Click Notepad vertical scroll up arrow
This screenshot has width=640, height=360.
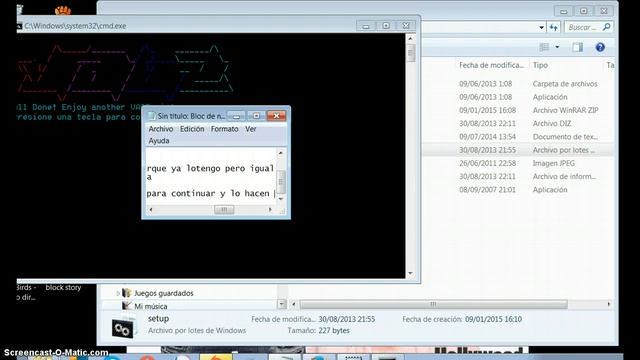280,153
